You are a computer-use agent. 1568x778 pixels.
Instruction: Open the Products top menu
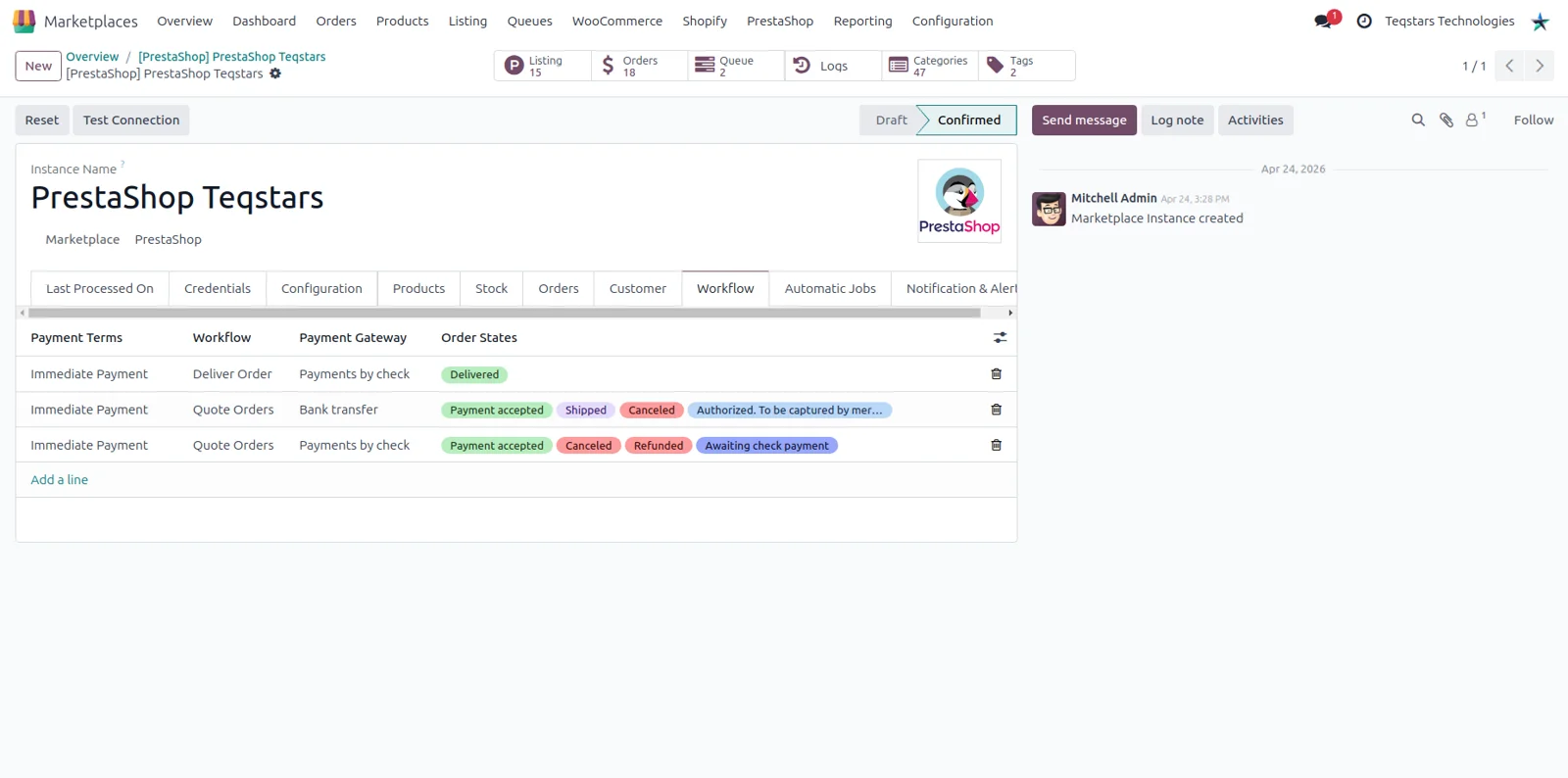(x=402, y=21)
